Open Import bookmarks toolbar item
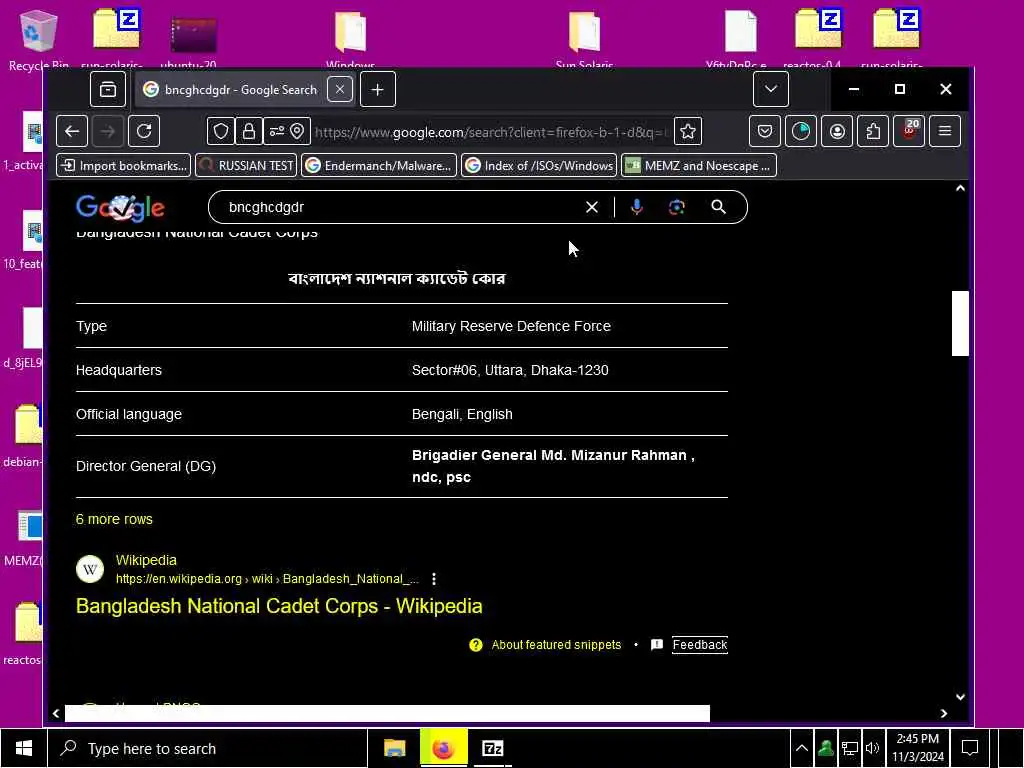This screenshot has width=1024, height=768. (124, 166)
